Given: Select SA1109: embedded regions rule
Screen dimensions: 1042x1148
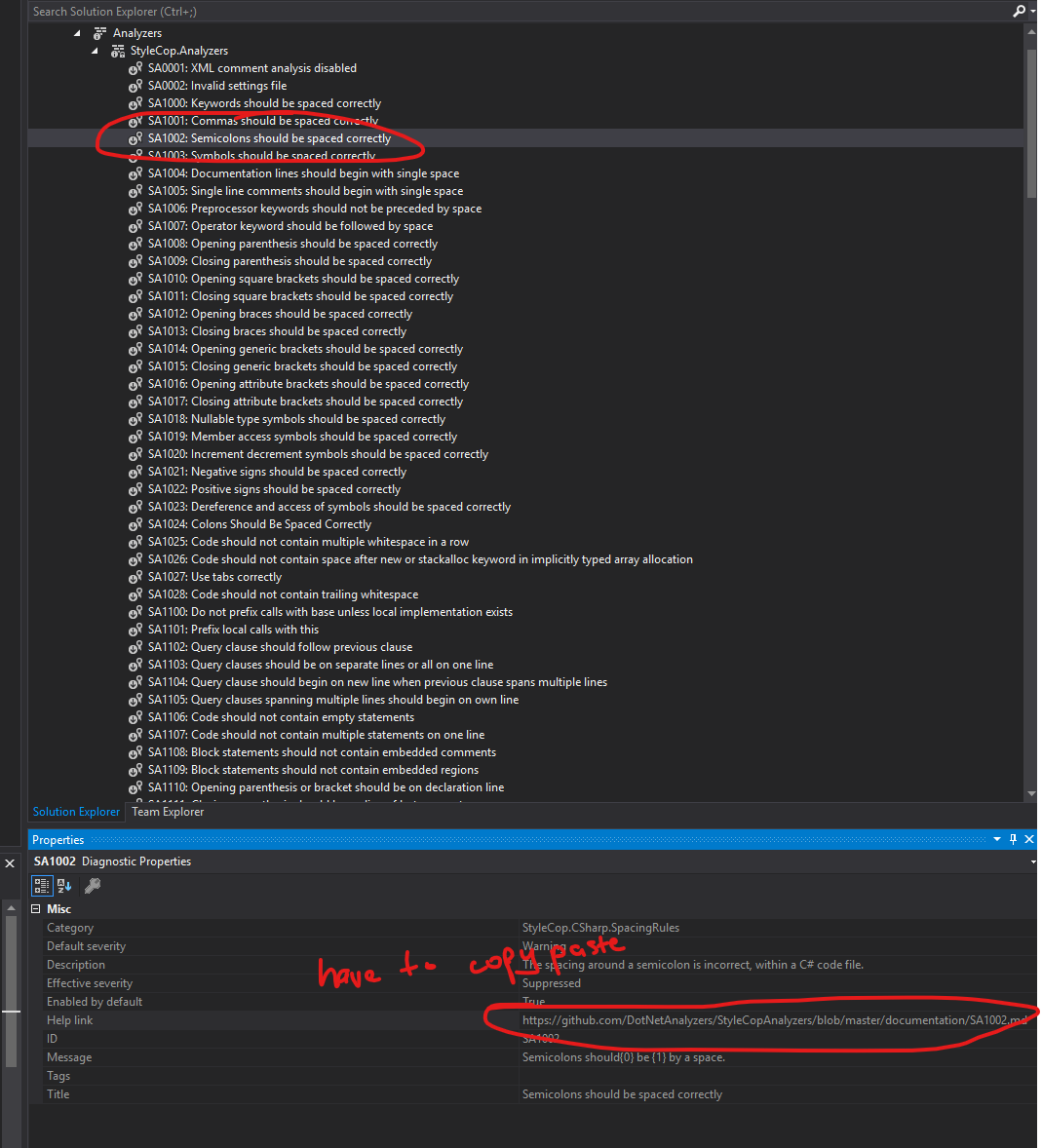Looking at the screenshot, I should tap(314, 770).
